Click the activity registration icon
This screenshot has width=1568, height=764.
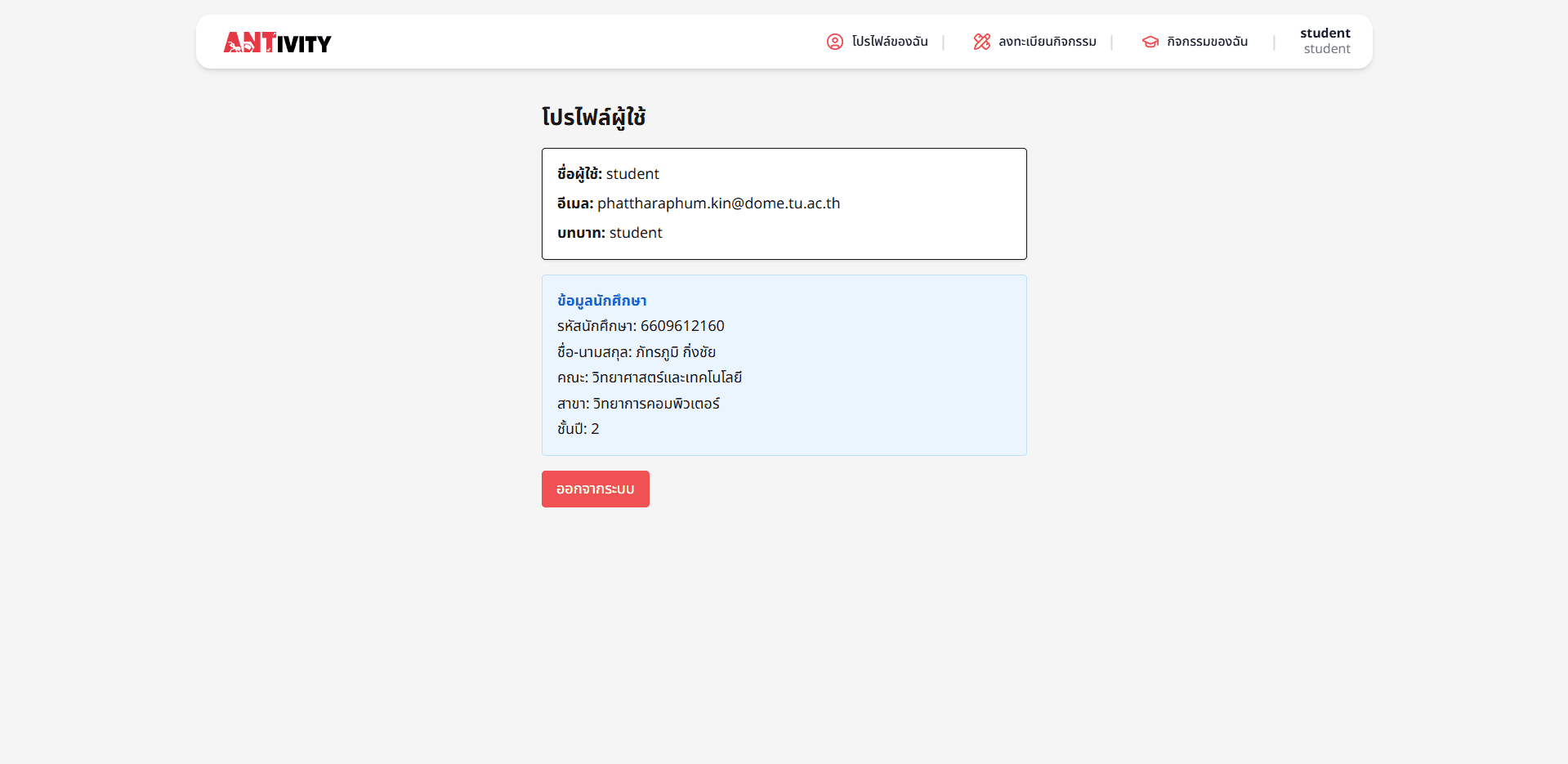tap(981, 42)
